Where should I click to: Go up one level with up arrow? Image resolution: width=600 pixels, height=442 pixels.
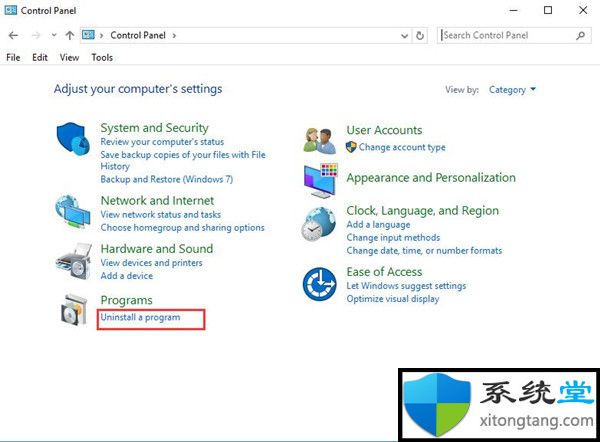pos(70,36)
